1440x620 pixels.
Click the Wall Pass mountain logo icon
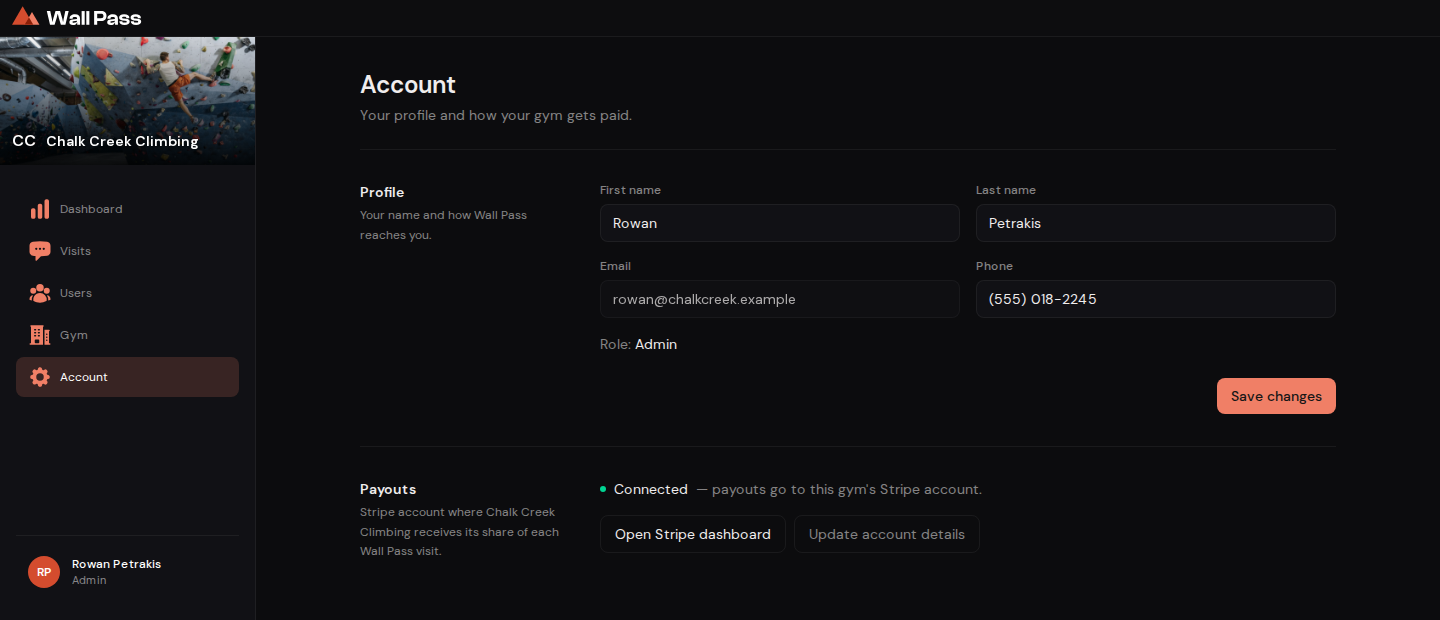click(26, 17)
